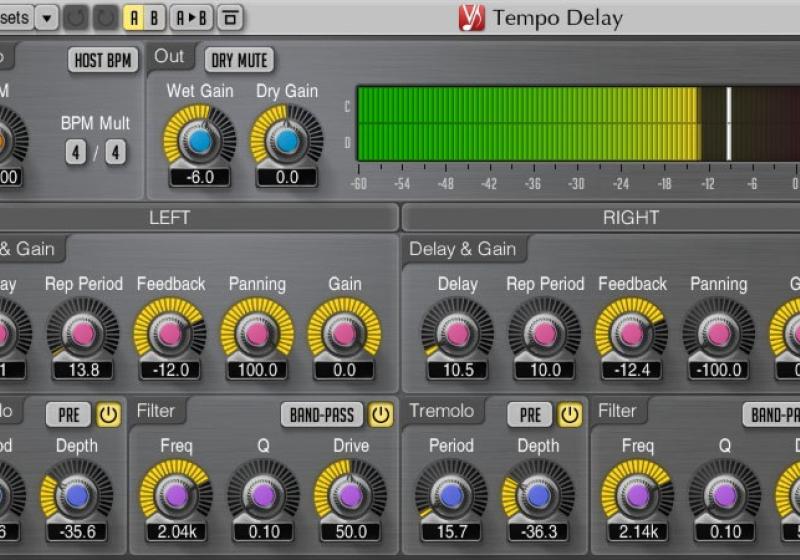Screen dimensions: 800x560
Task: Click the left filter Q knob
Action: pyautogui.click(x=264, y=495)
